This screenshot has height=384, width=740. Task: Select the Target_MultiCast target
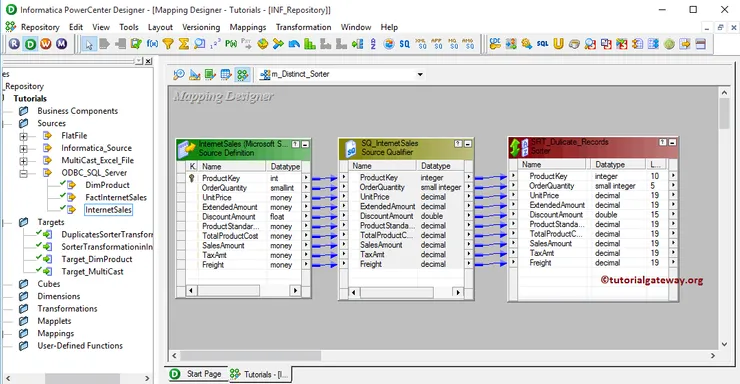(x=92, y=271)
